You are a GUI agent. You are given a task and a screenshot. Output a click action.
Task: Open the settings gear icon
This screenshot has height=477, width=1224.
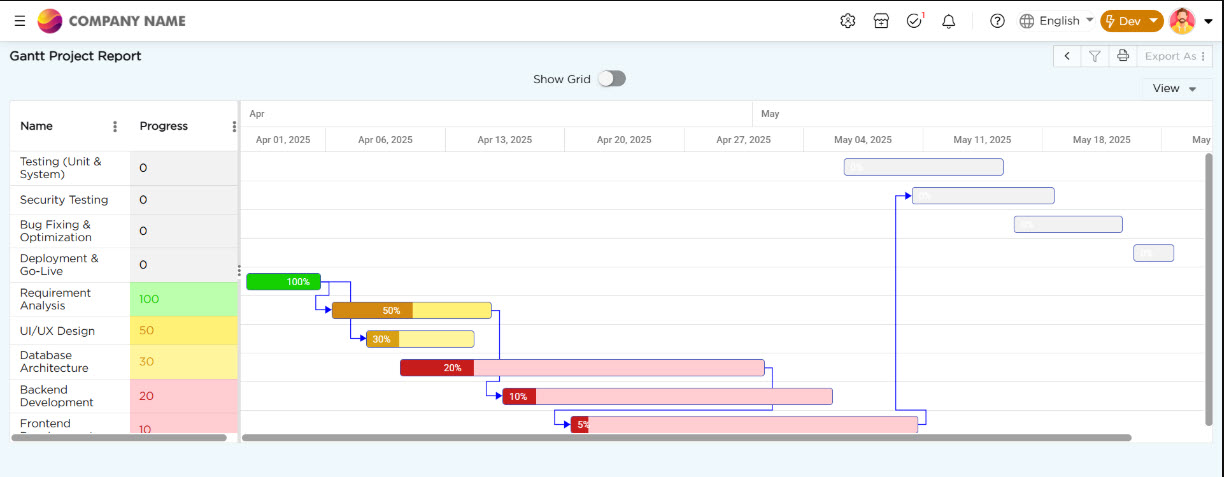coord(848,21)
